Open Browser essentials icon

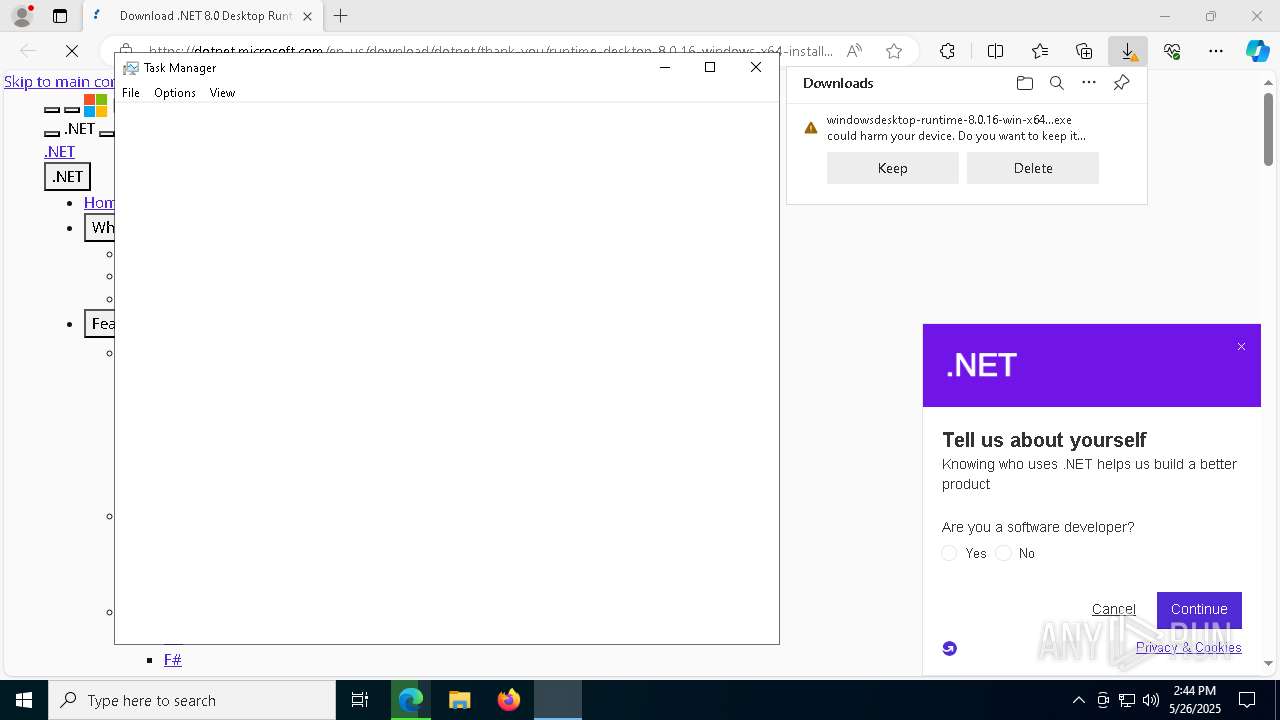pyautogui.click(x=1172, y=51)
